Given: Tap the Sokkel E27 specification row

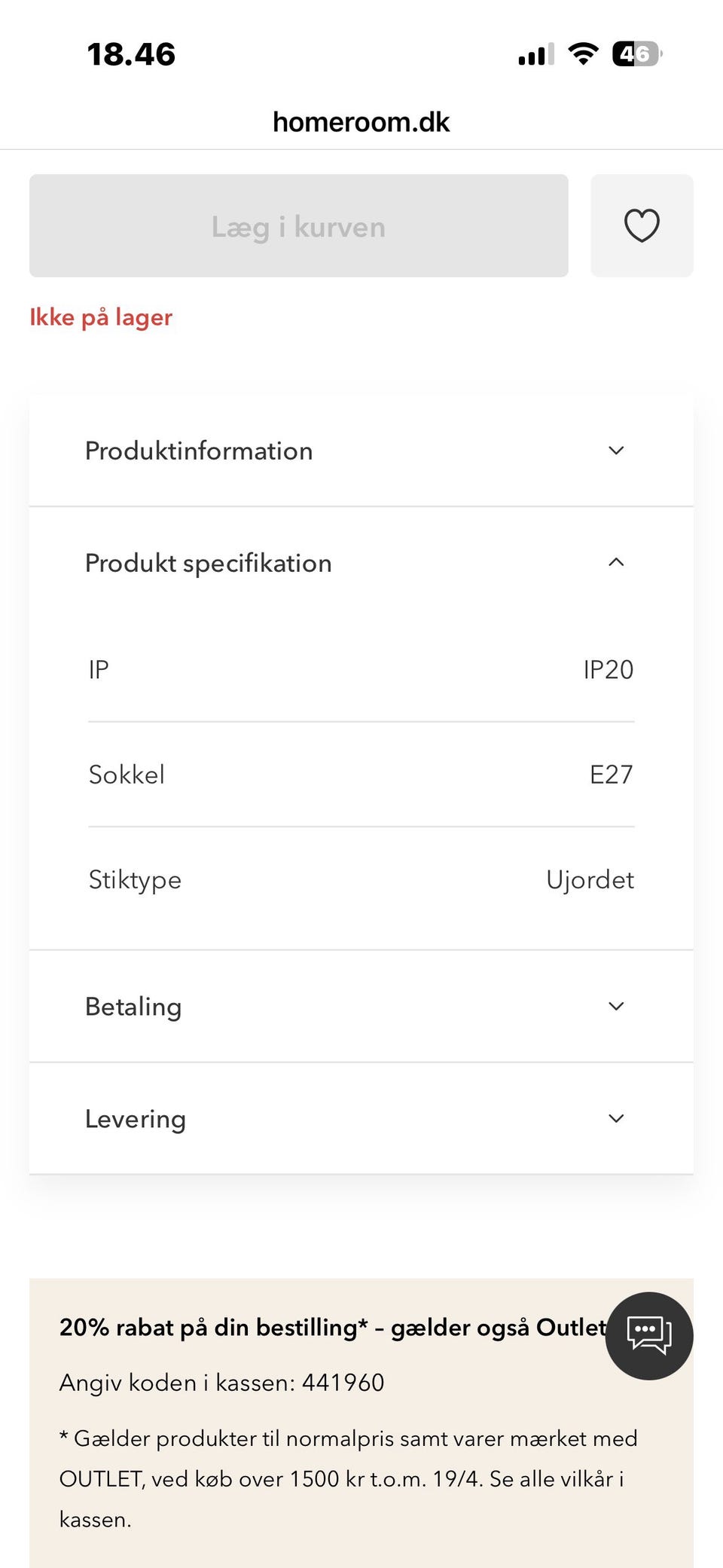Looking at the screenshot, I should click(361, 775).
